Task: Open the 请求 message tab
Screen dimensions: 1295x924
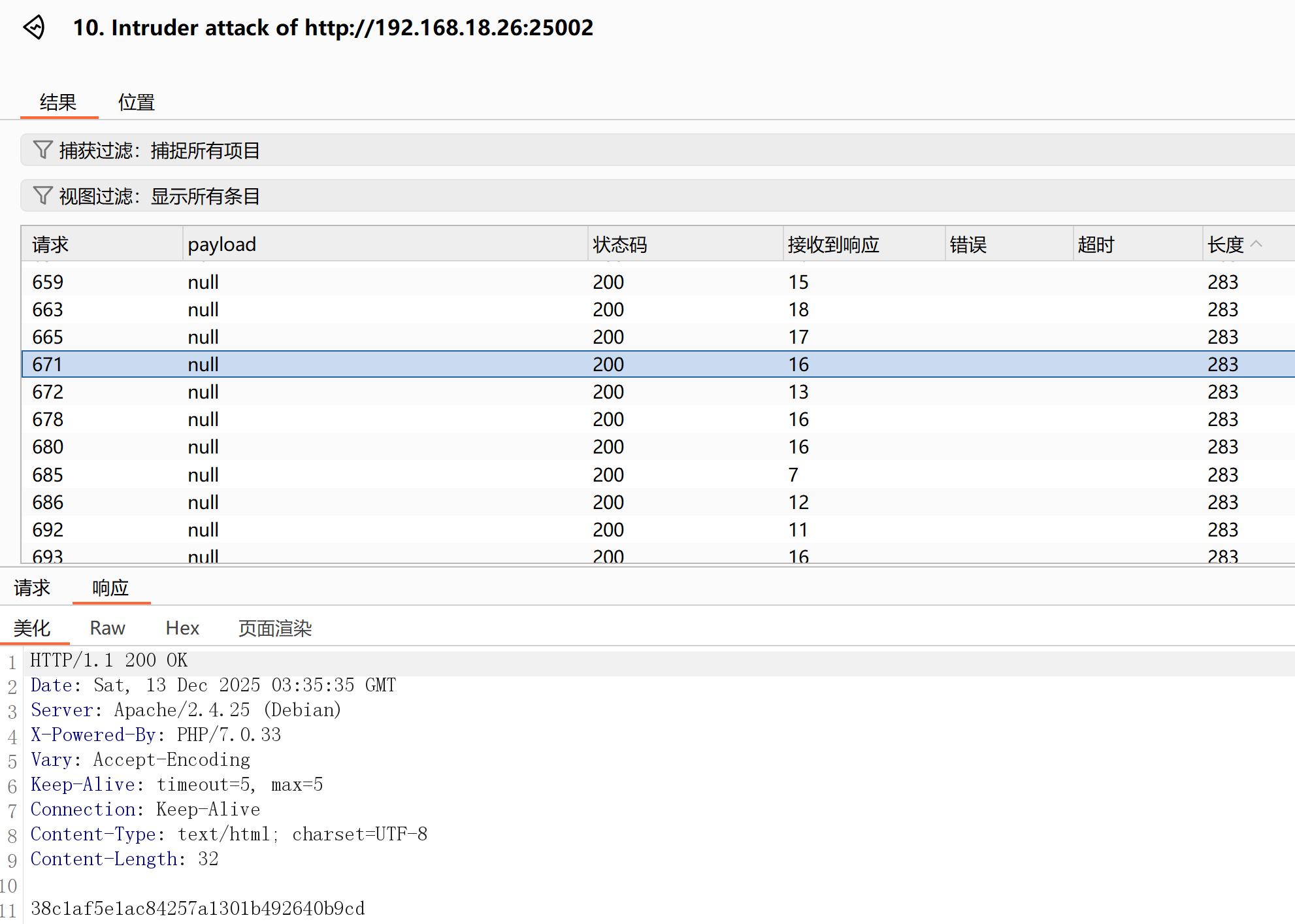Action: (x=32, y=588)
